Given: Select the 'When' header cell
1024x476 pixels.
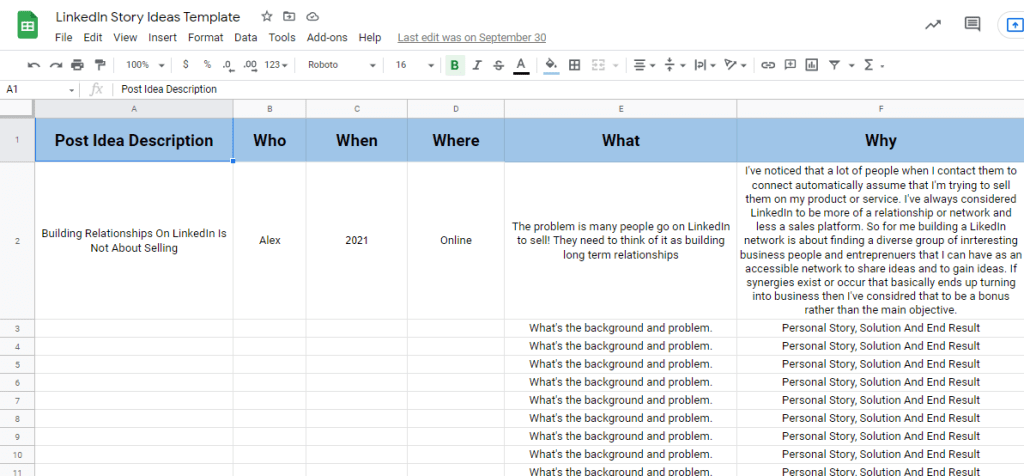Looking at the screenshot, I should click(x=357, y=140).
